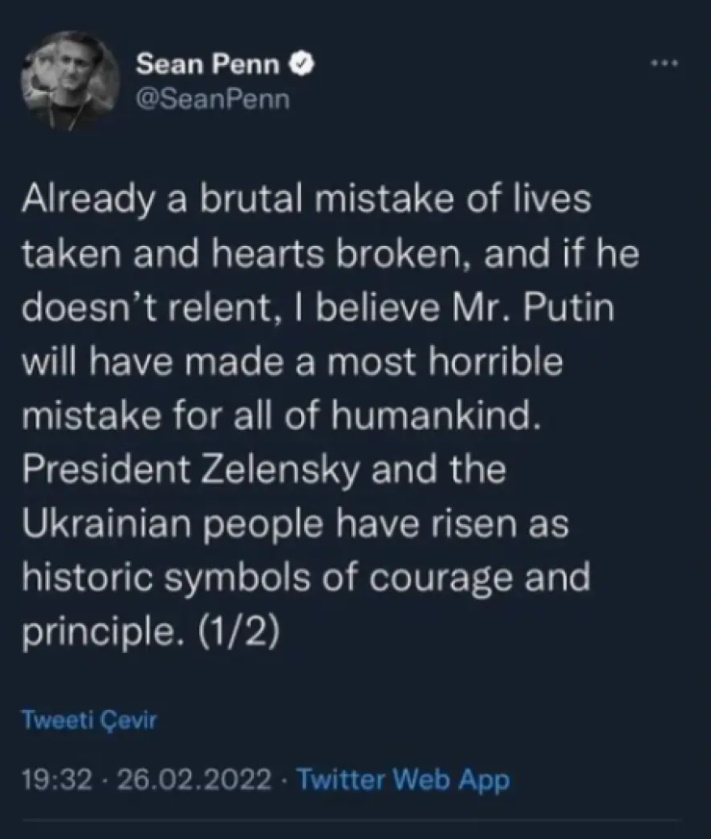Click the Sean Penn display name

click(x=209, y=66)
